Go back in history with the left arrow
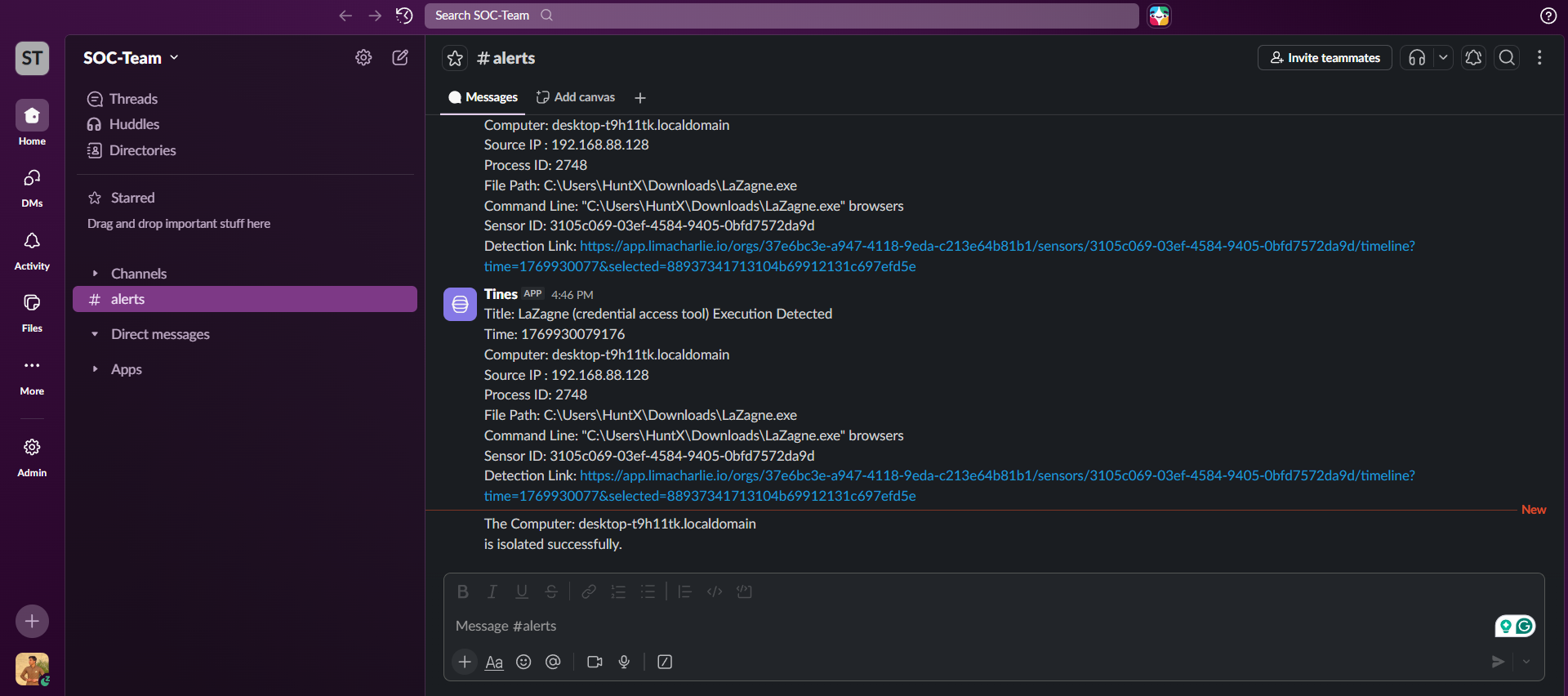The image size is (1568, 696). [x=345, y=16]
